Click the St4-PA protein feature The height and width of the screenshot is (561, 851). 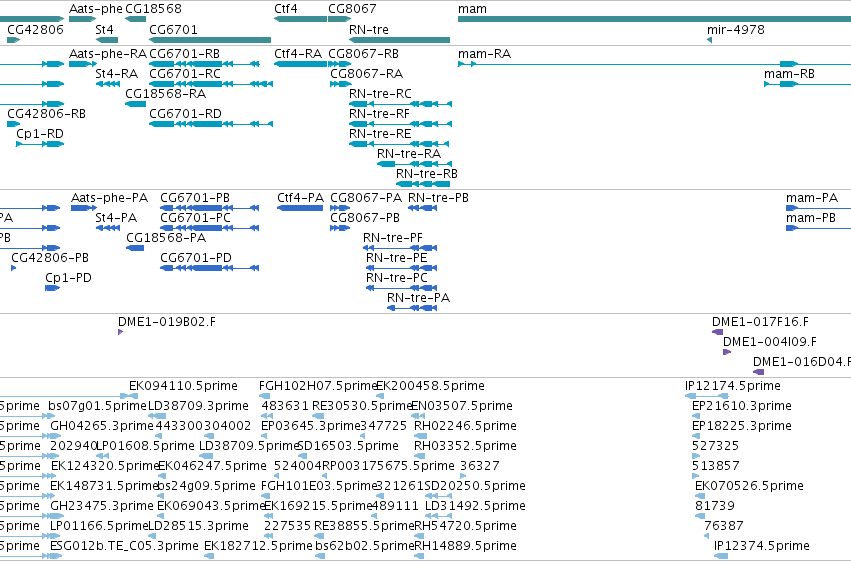[x=107, y=228]
